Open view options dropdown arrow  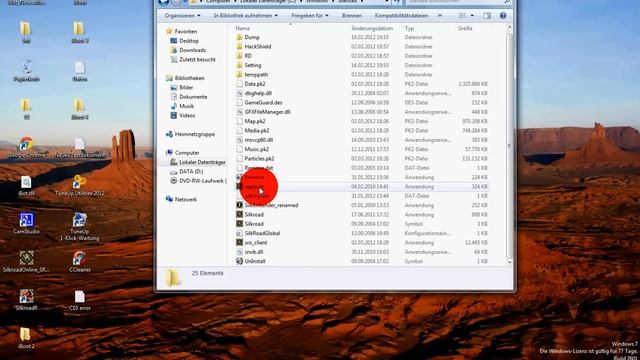[x=472, y=16]
